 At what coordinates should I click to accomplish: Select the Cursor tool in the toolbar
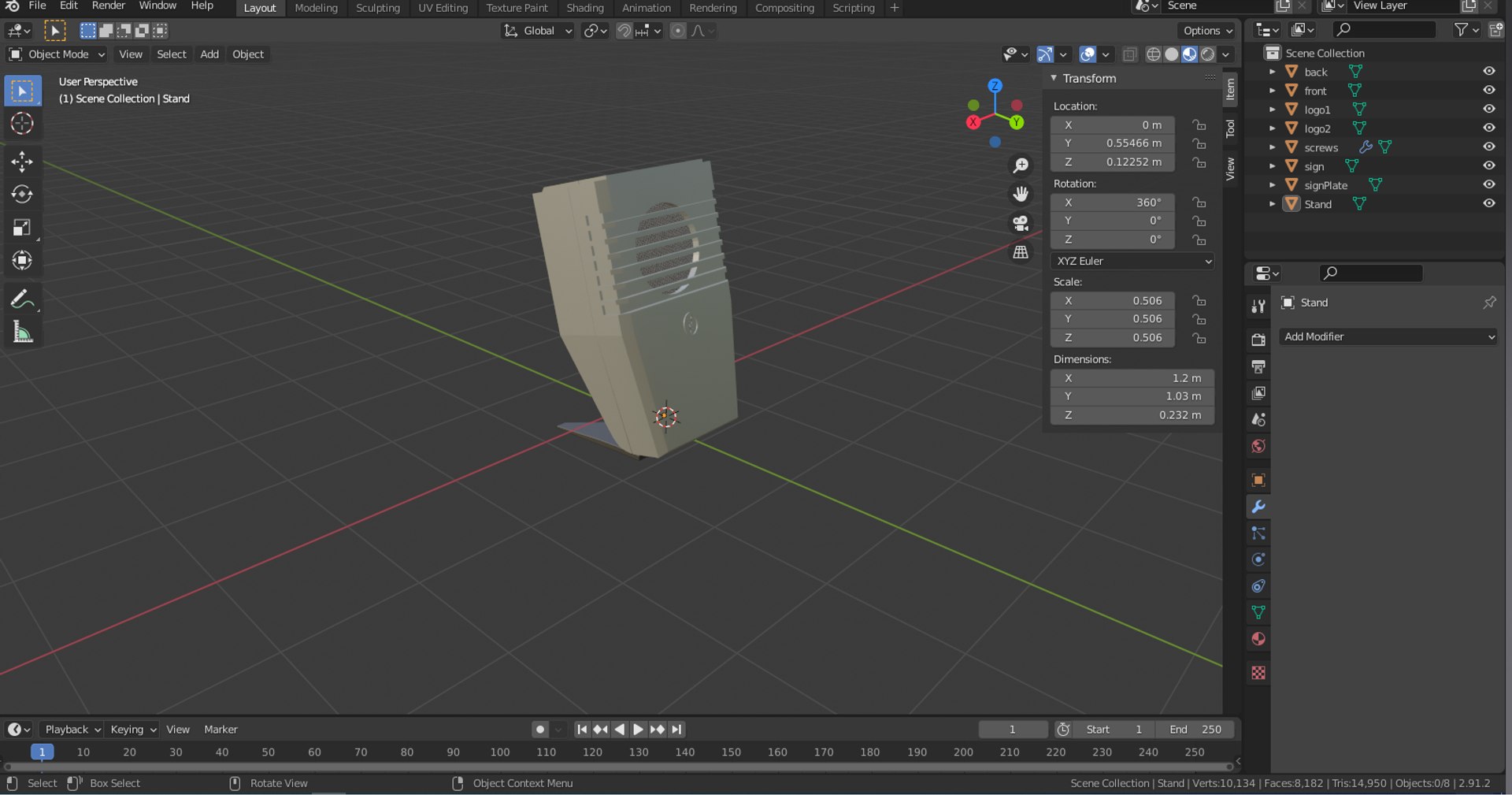22,124
